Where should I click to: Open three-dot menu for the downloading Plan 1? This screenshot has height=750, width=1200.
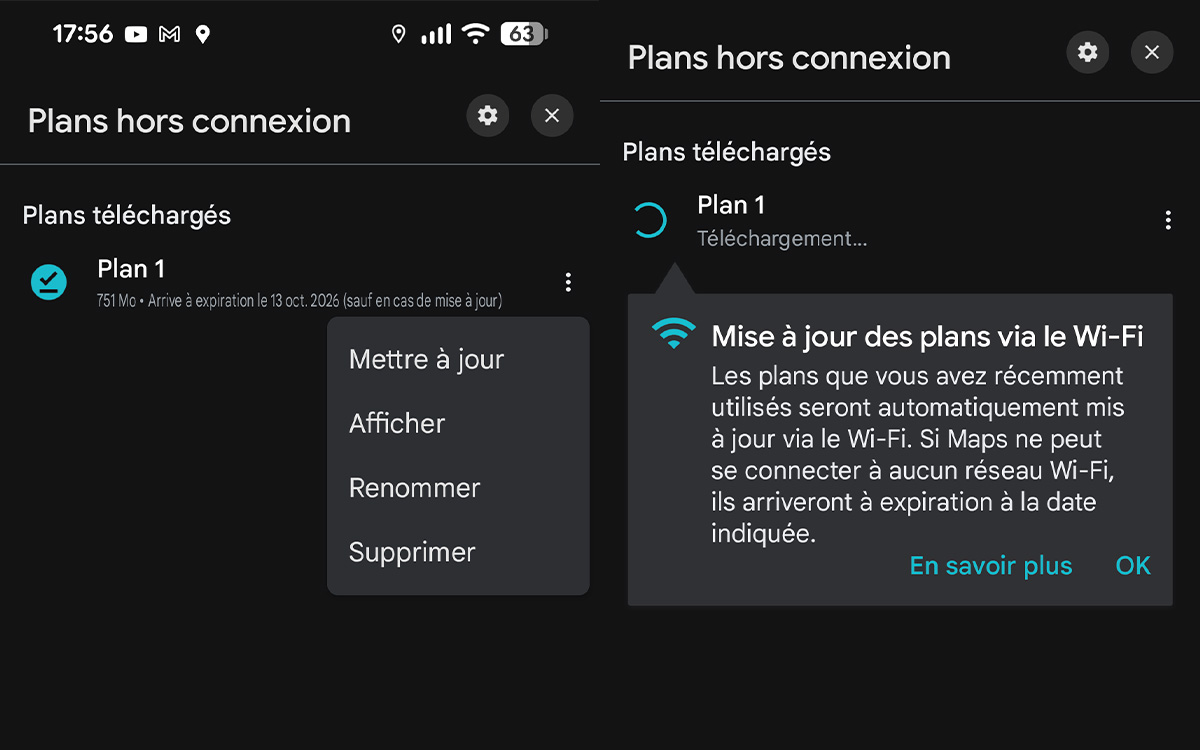pyautogui.click(x=1168, y=220)
